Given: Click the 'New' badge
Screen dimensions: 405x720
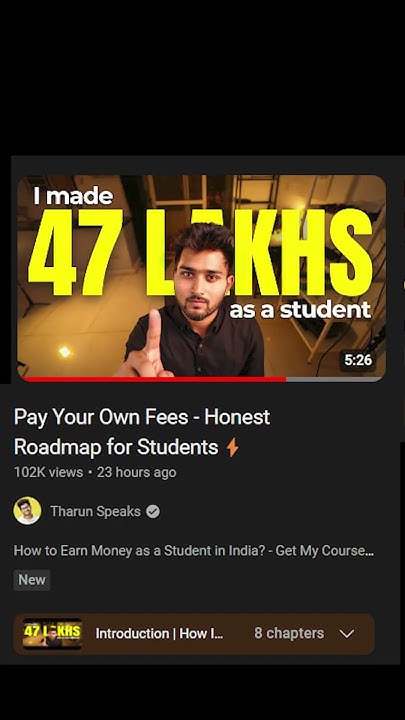Looking at the screenshot, I should click(32, 580).
